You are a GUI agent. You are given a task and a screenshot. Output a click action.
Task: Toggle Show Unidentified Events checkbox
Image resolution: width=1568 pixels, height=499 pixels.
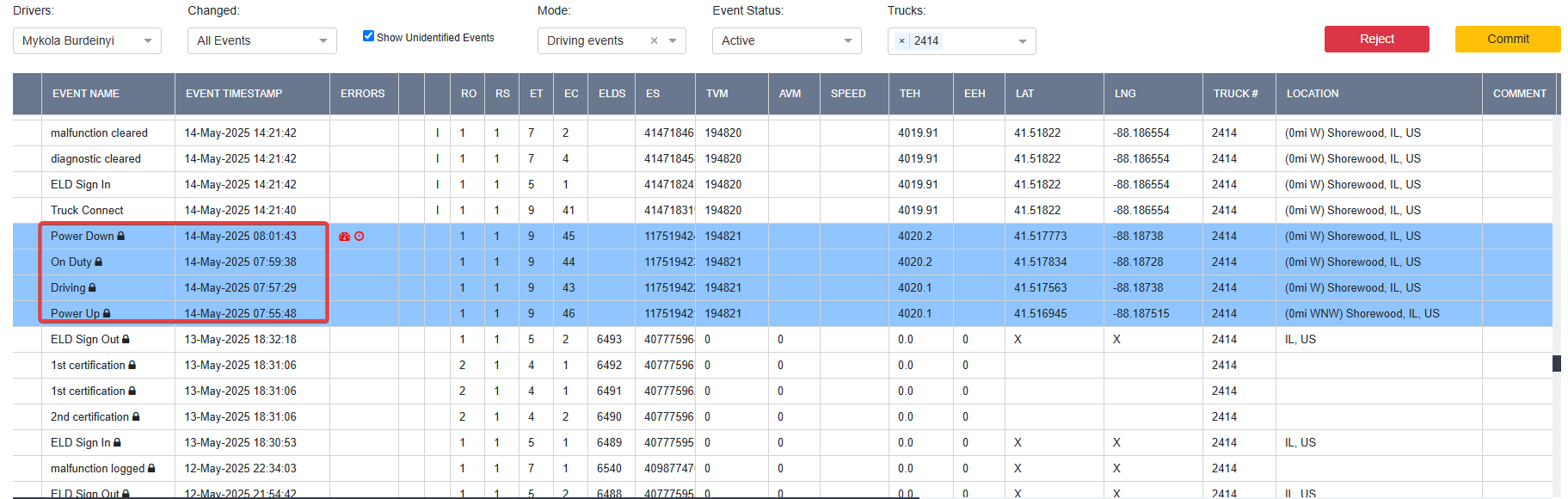pos(368,36)
